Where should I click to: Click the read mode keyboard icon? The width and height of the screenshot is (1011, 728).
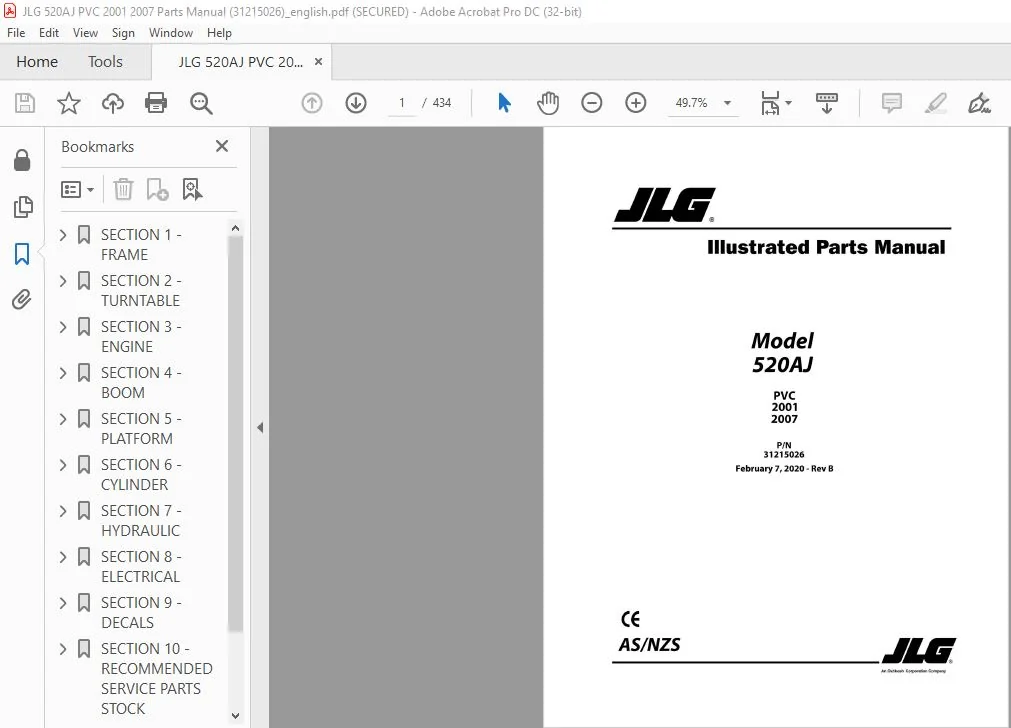(827, 103)
